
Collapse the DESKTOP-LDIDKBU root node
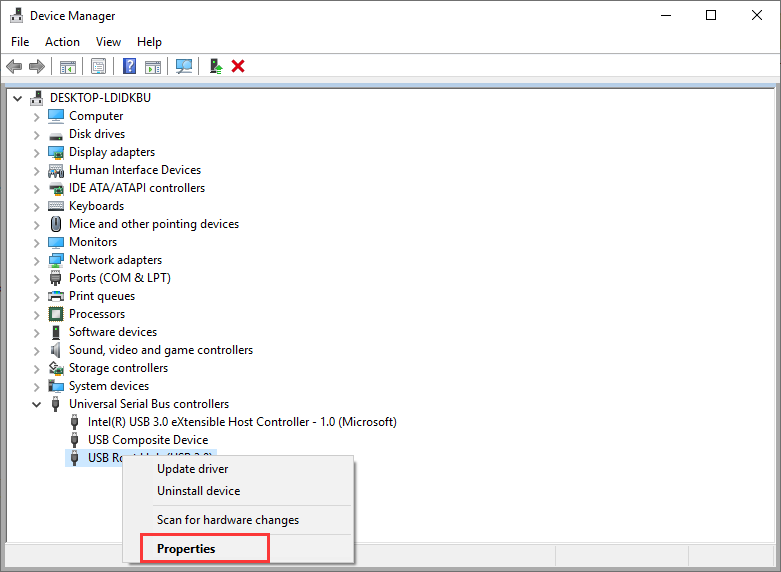click(17, 98)
